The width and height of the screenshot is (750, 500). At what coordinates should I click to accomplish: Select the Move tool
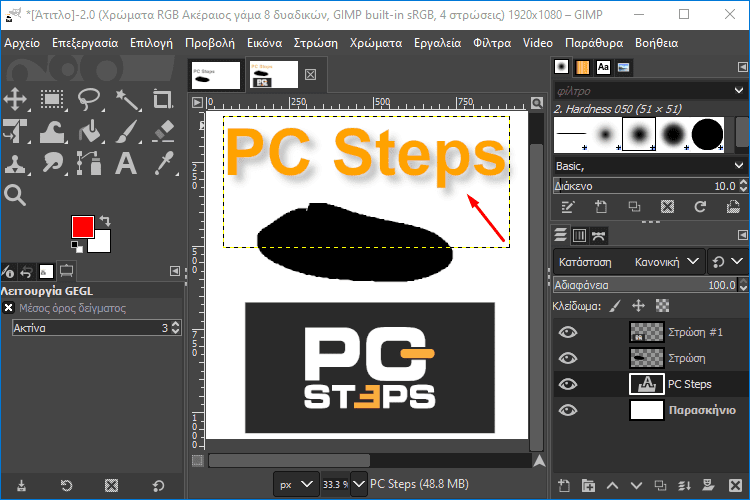click(15, 100)
